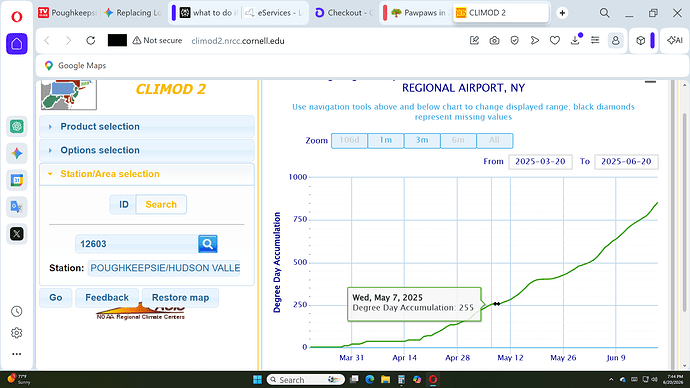Set chart zoom to 1m
Image resolution: width=690 pixels, height=388 pixels.
pyautogui.click(x=385, y=140)
